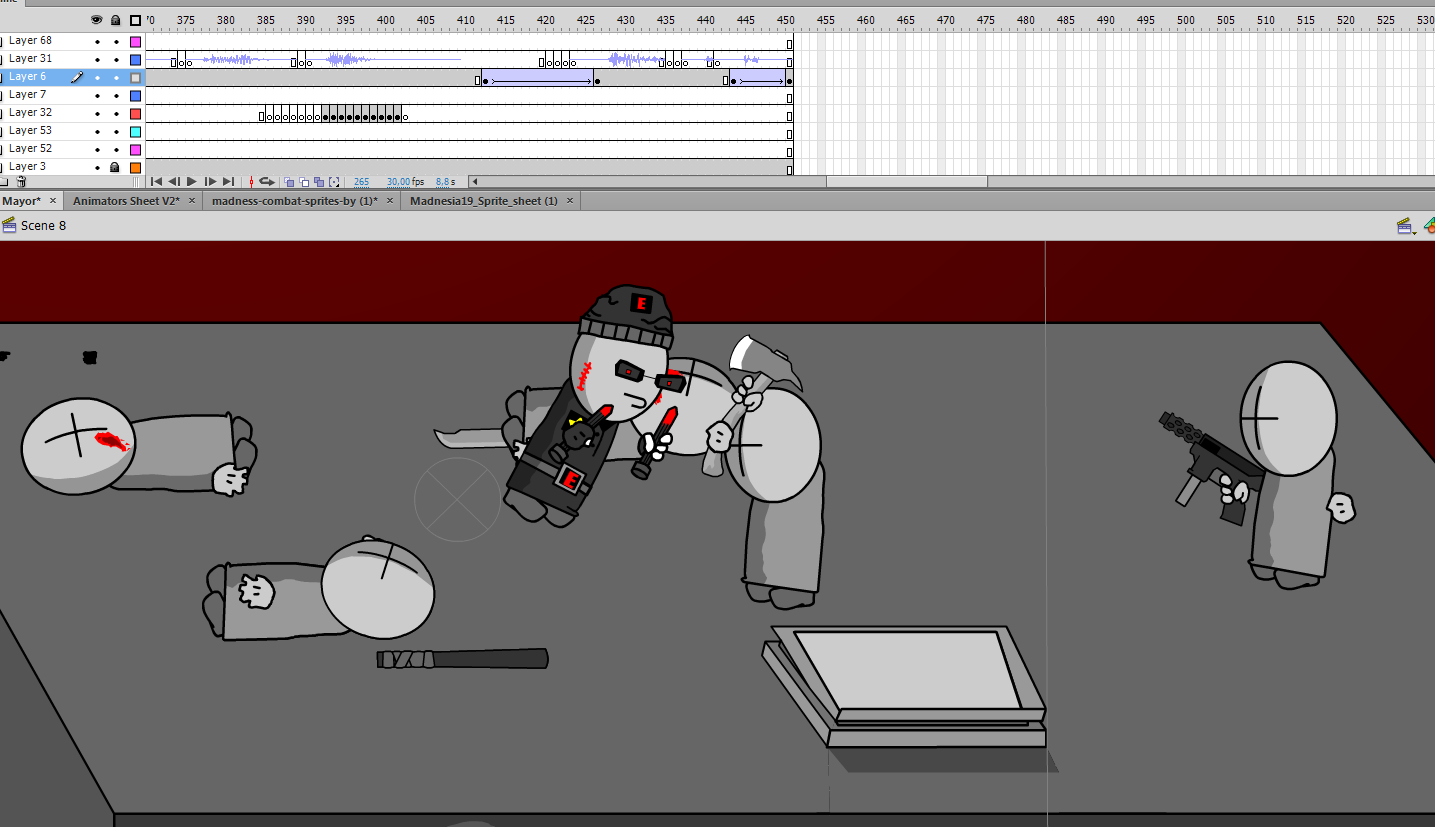Select Layer 53 in timeline
Screen dimensions: 1435x827
tap(30, 131)
